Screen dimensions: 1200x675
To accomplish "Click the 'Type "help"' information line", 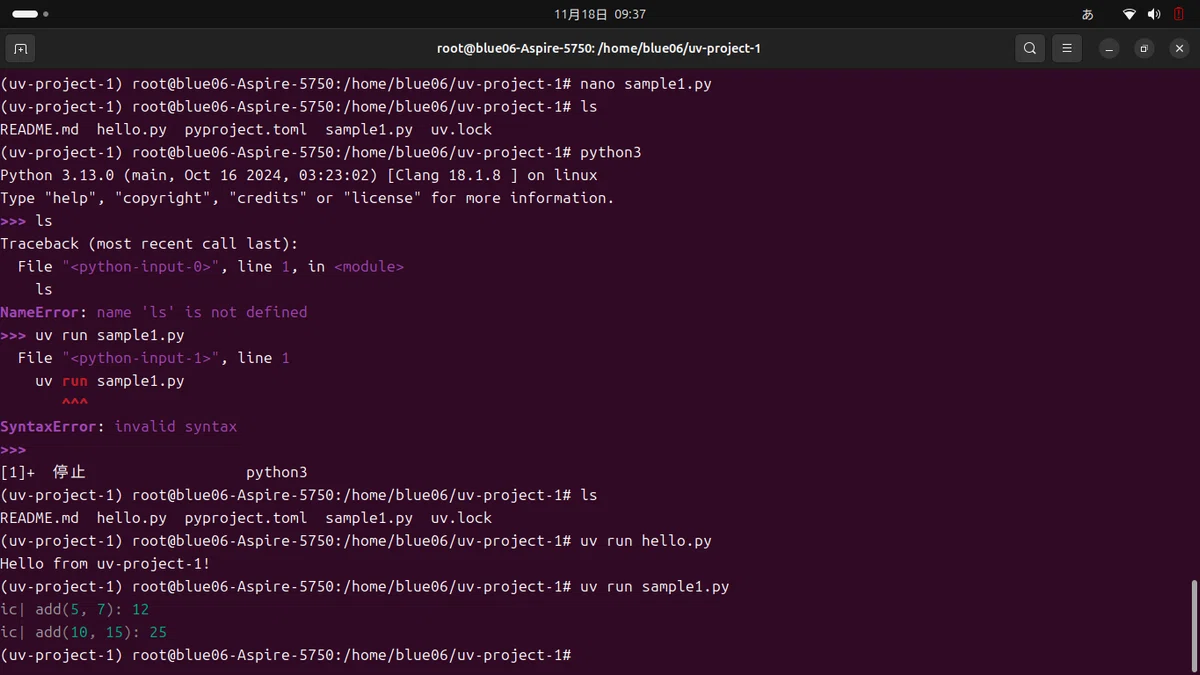I will click(307, 198).
